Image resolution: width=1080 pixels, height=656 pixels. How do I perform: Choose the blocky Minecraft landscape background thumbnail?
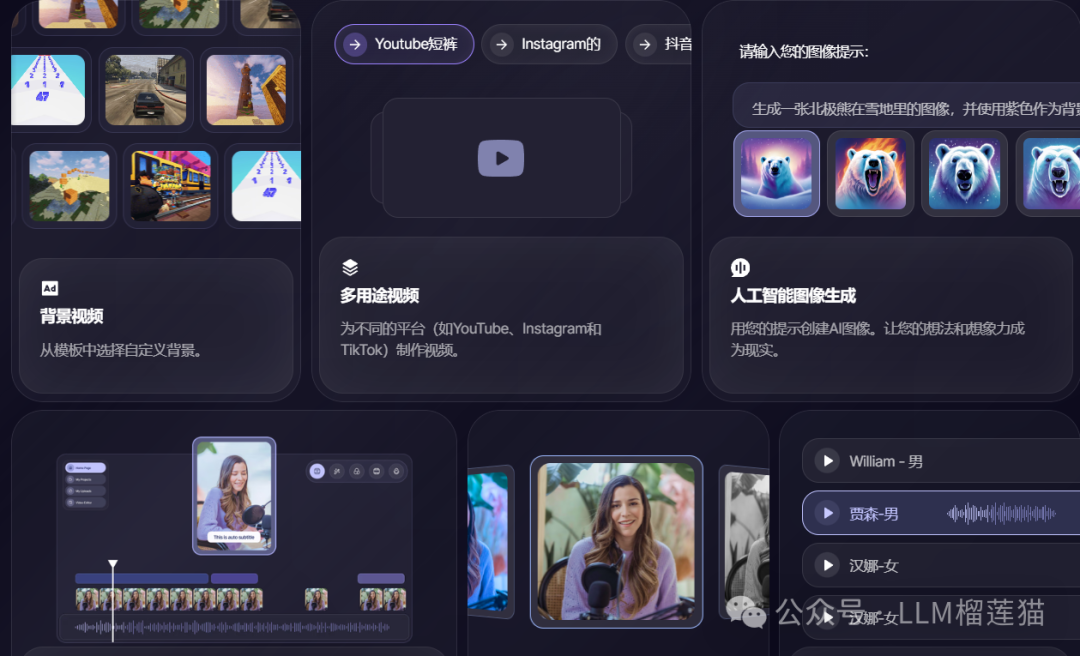click(69, 186)
